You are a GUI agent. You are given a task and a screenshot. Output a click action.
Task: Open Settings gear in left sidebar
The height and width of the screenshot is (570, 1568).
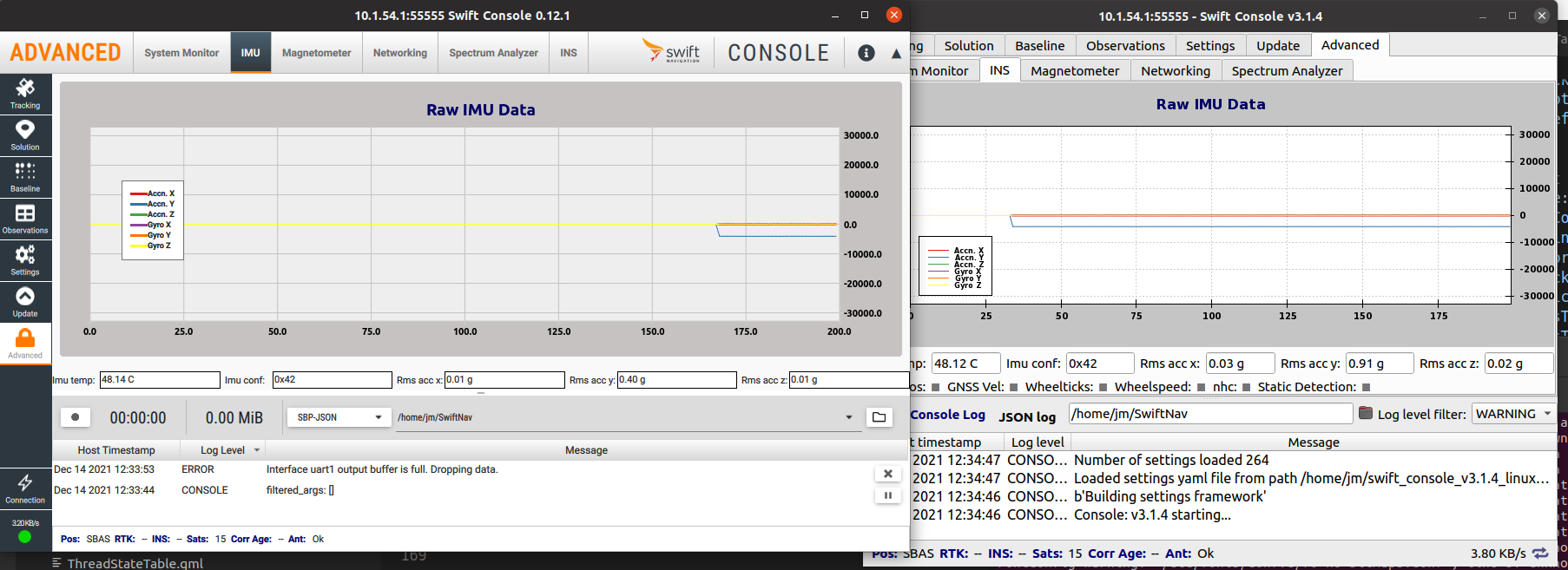(25, 260)
